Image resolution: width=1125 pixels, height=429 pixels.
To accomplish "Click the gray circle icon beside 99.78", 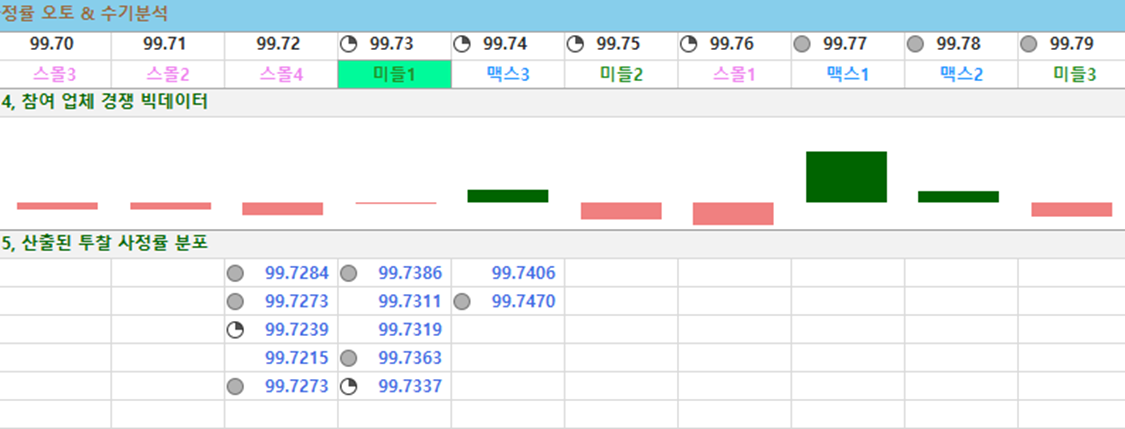I will (x=915, y=44).
